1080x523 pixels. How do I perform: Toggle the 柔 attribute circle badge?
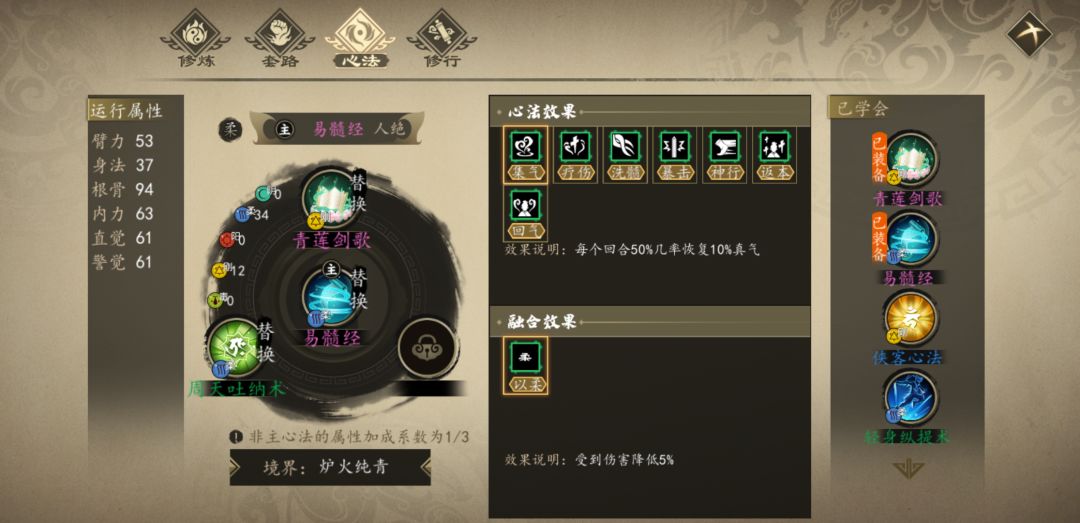[231, 129]
